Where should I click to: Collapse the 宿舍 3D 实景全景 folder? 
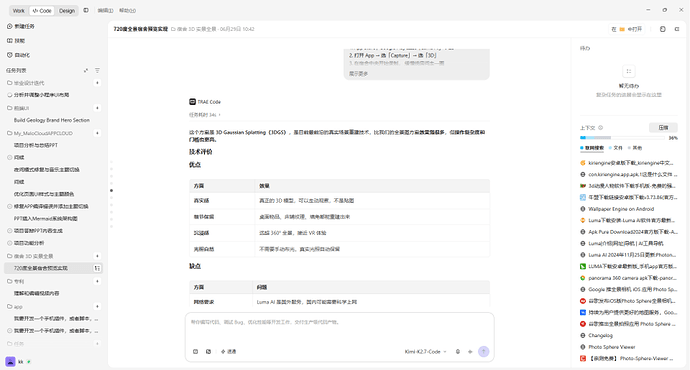[x=30, y=256]
